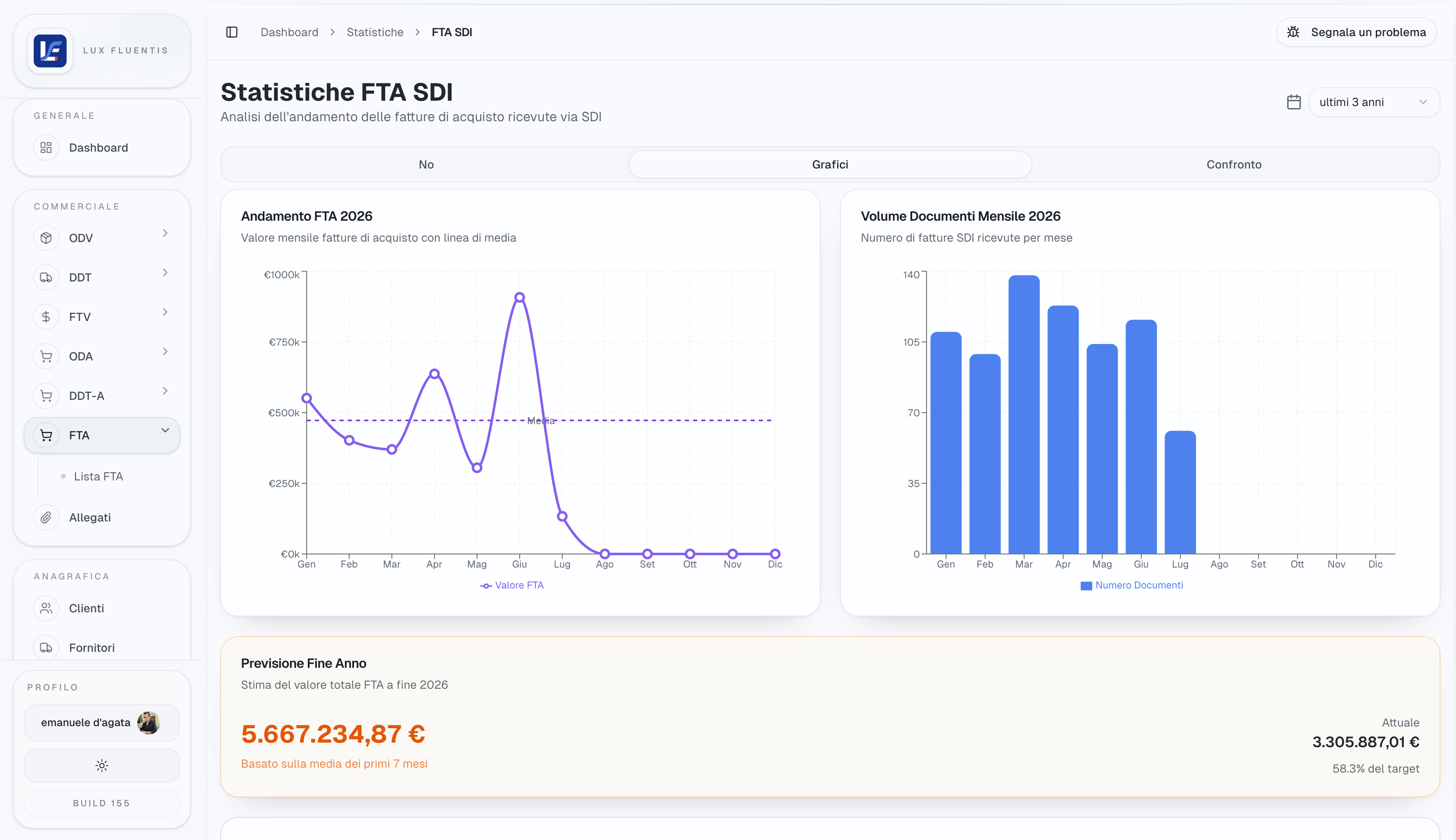
Task: Click the Lug data point on FTA line
Action: click(562, 516)
